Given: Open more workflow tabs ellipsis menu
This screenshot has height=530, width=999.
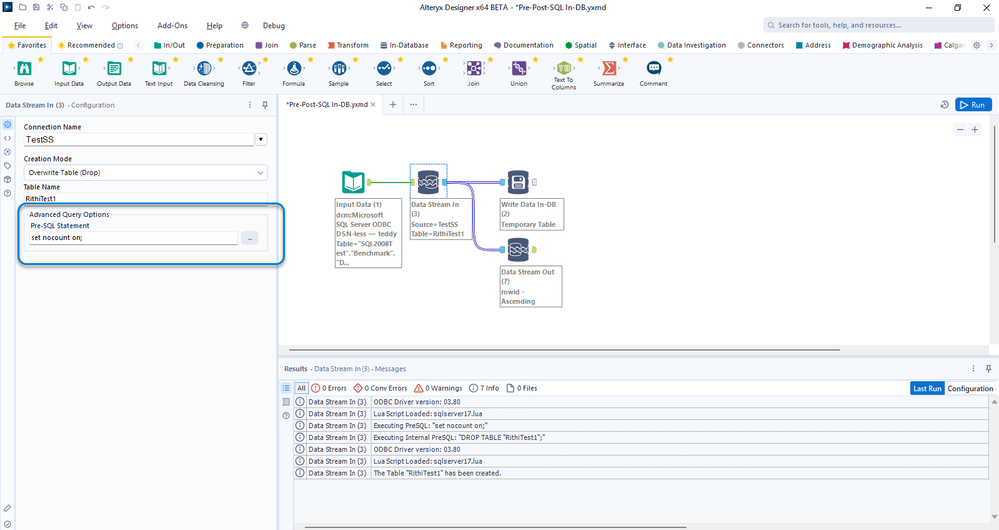Looking at the screenshot, I should pos(413,104).
